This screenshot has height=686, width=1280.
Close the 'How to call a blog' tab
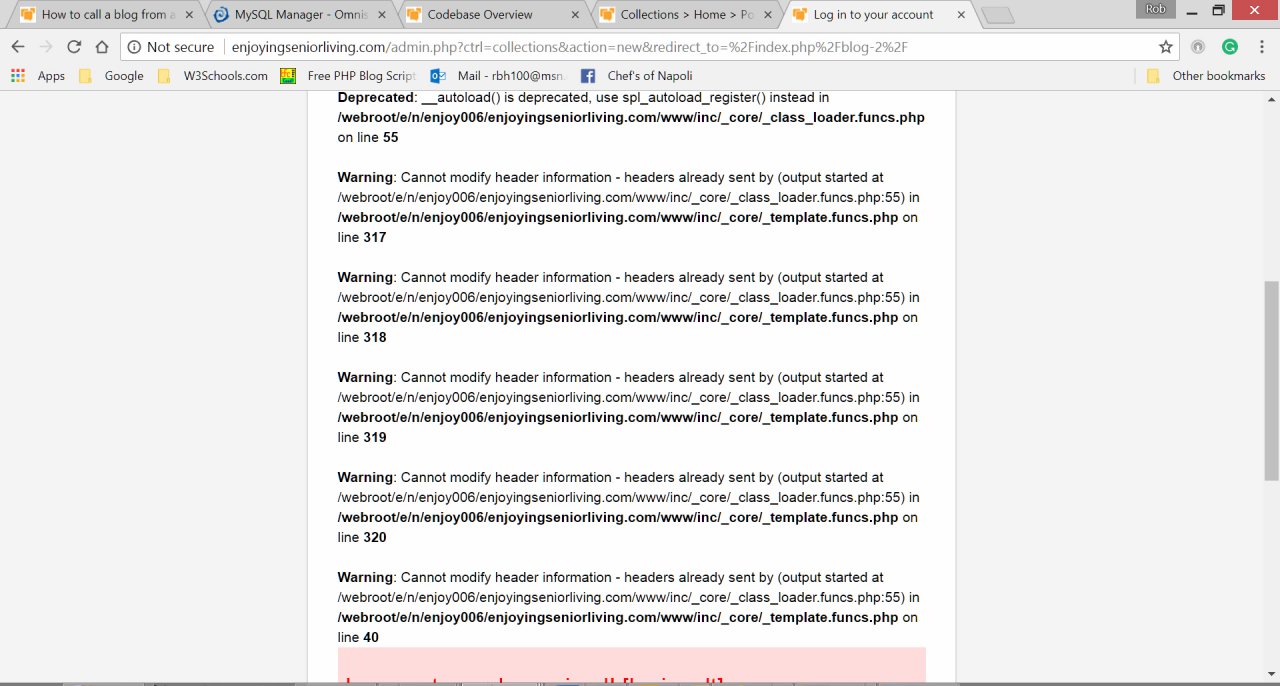coord(188,15)
